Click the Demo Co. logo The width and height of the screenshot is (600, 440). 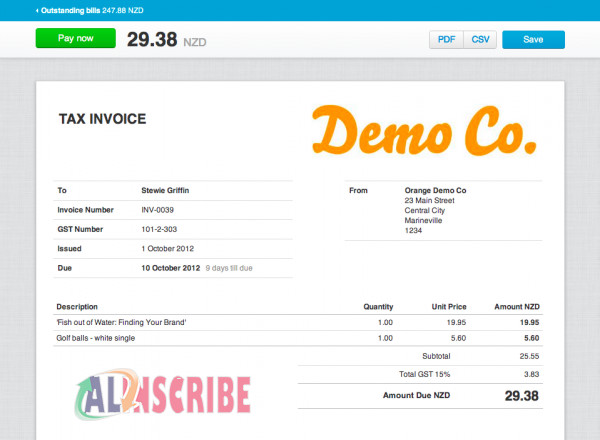coord(424,130)
